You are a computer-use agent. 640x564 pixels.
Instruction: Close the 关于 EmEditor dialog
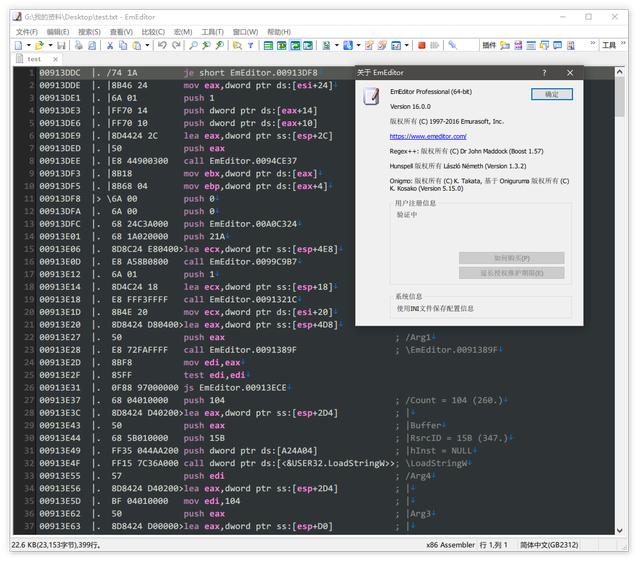[x=570, y=73]
